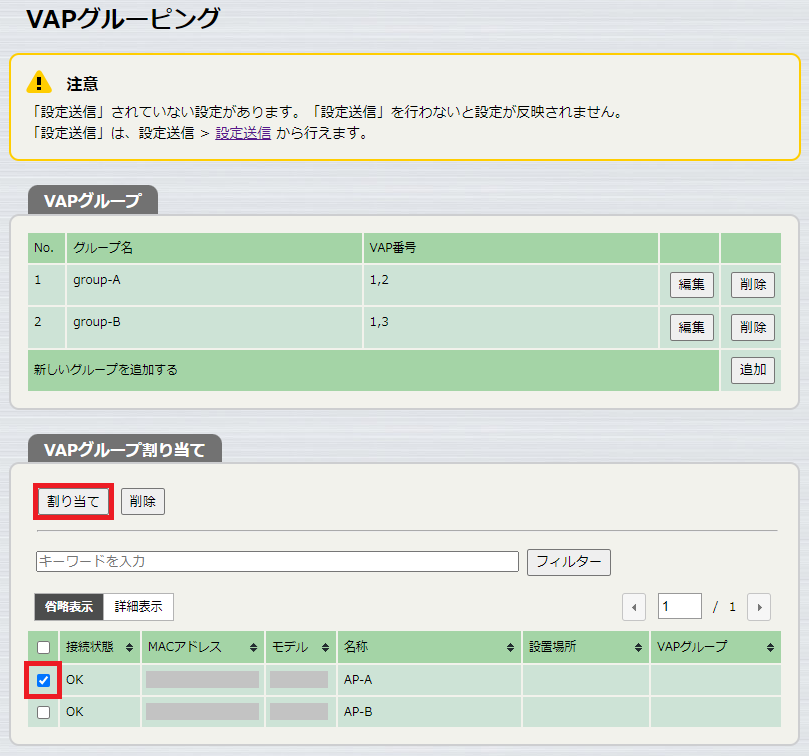The width and height of the screenshot is (809, 756).
Task: Click 削除 for group-B
Action: click(752, 327)
